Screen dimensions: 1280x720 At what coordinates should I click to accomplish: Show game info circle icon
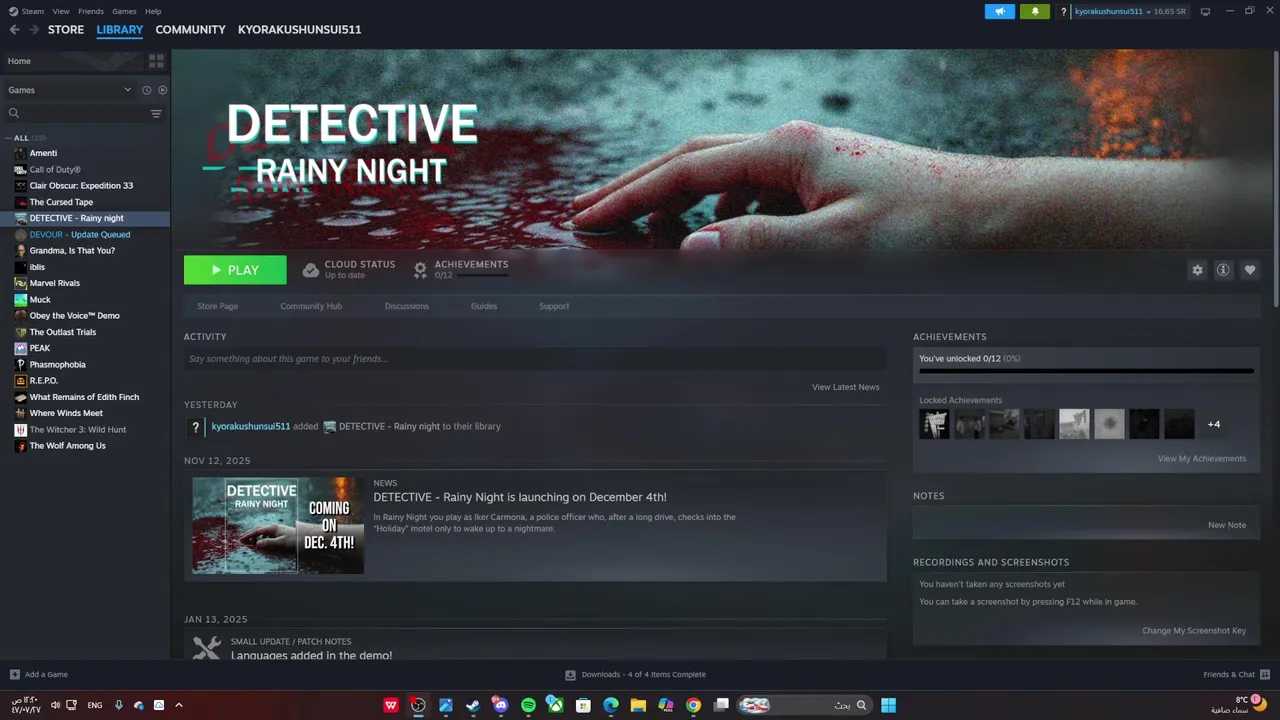click(x=1223, y=270)
